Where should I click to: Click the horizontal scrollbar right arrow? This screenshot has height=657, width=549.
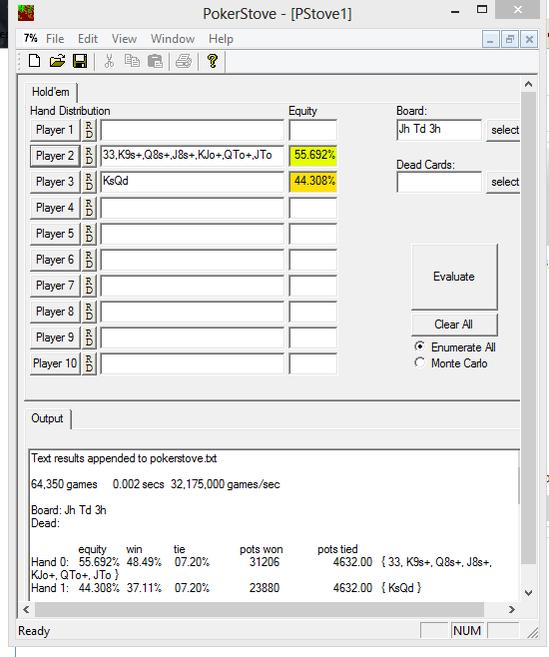(512, 609)
